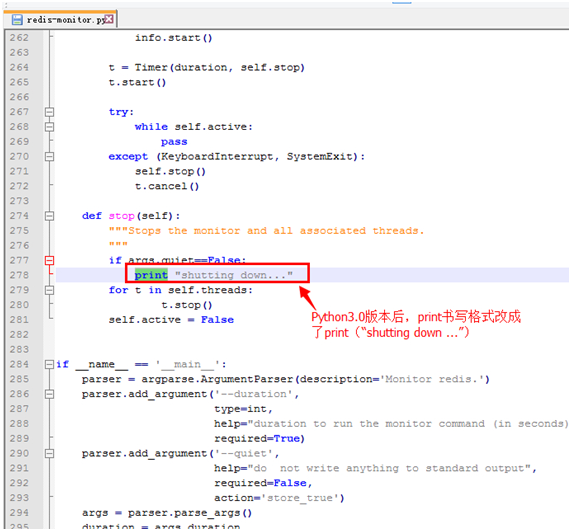Click "while self.active:" on line 268
This screenshot has height=531, width=571.
[x=193, y=127]
